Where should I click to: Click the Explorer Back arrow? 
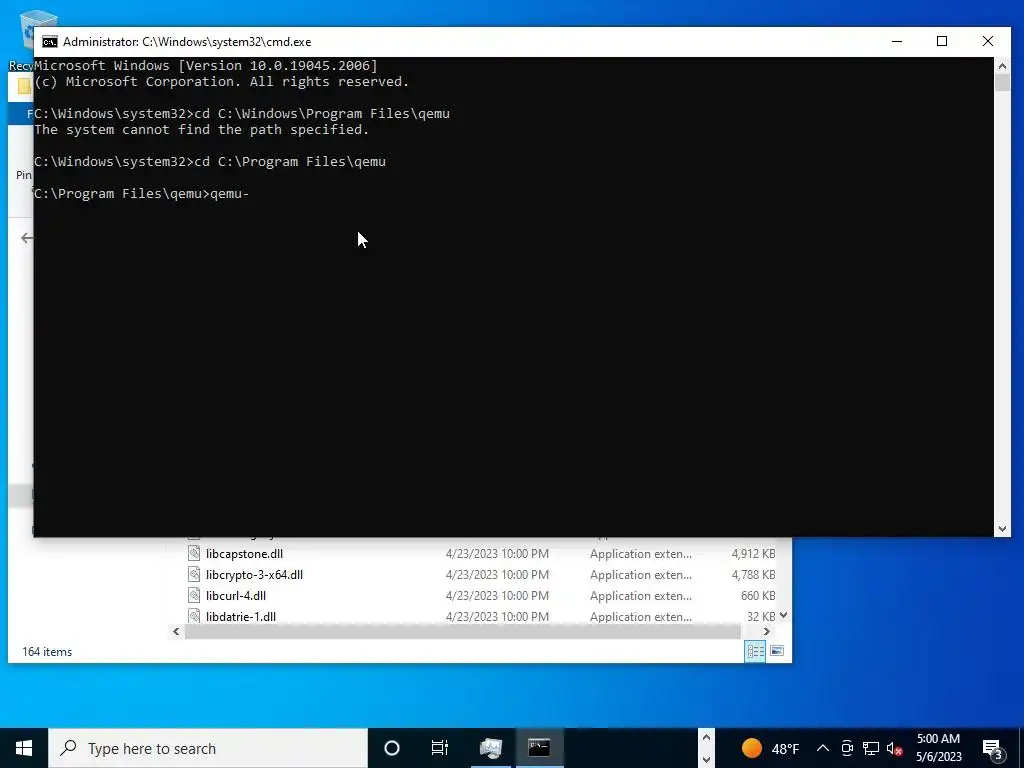tap(27, 238)
